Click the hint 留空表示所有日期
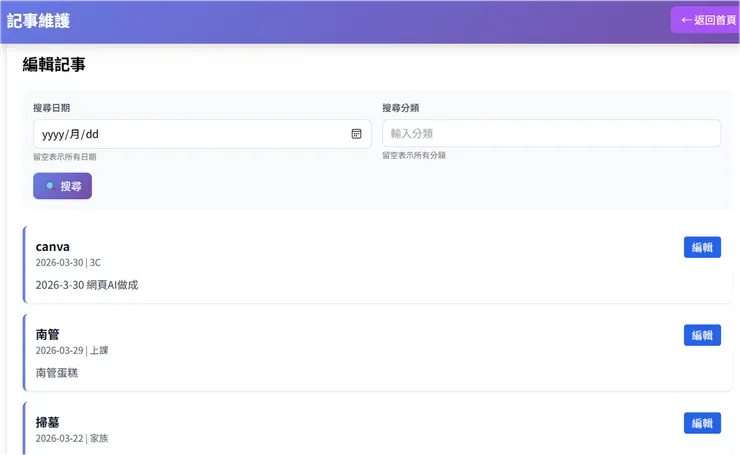 [65, 157]
